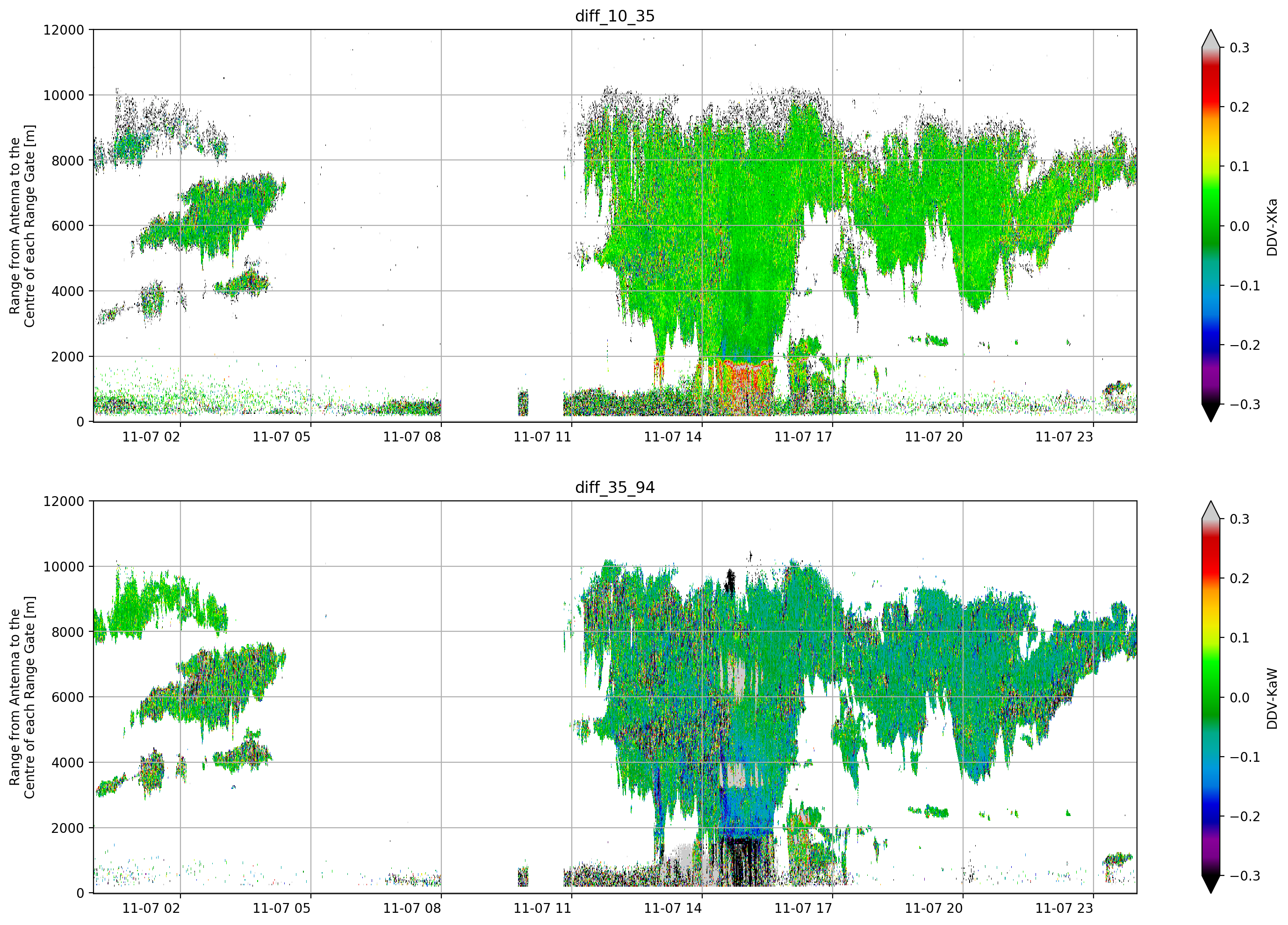Click the 4000 y-tick in diff_10_35 plot
1288x925 pixels.
coord(68,291)
